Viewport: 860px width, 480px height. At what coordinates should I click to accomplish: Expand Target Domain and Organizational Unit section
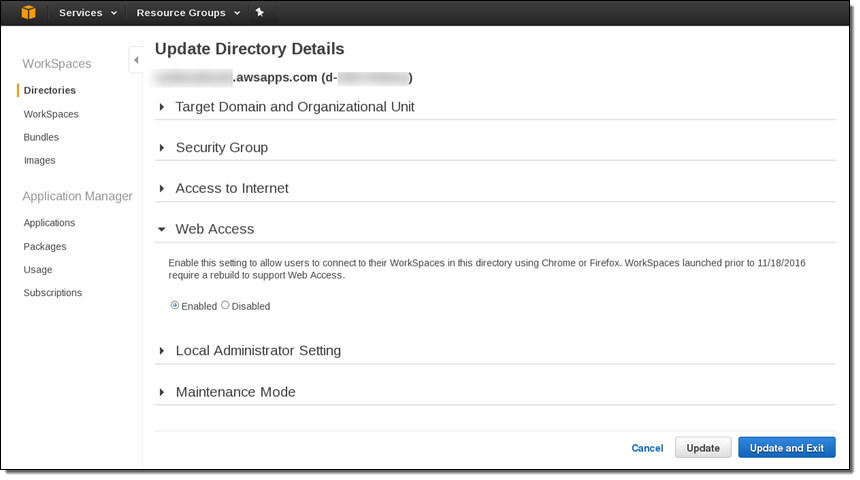pos(294,106)
